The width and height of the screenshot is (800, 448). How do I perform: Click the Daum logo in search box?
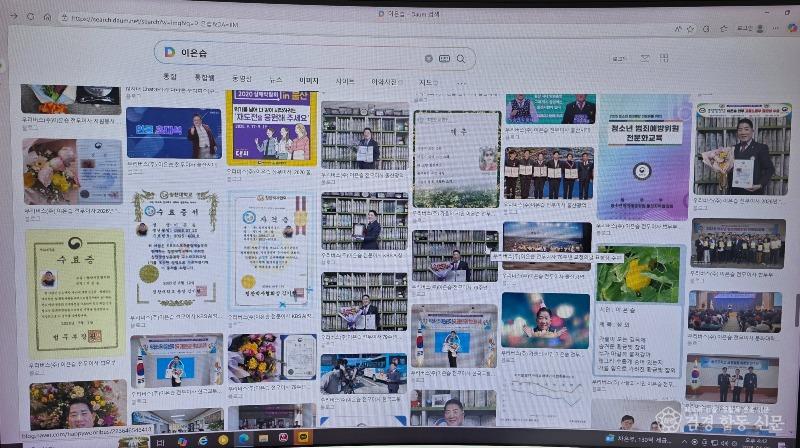170,53
